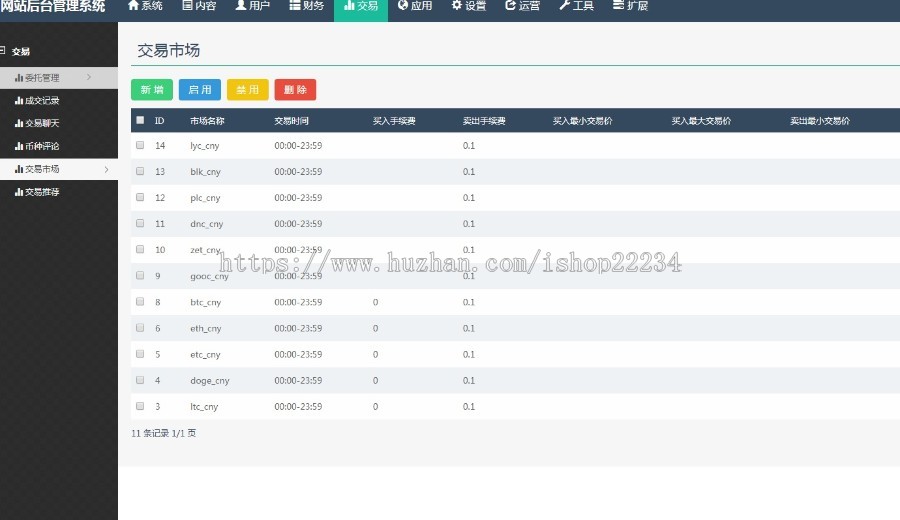Click the list icon beside 财务
This screenshot has width=900, height=520.
click(294, 5)
